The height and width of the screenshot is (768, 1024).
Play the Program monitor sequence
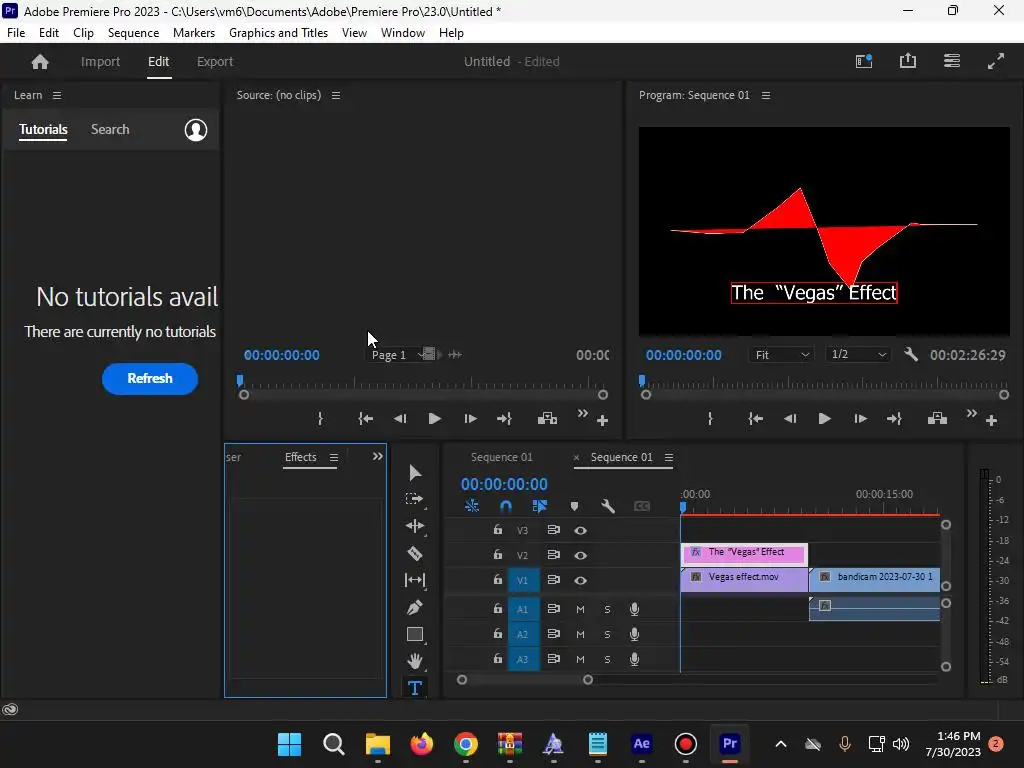tap(824, 419)
